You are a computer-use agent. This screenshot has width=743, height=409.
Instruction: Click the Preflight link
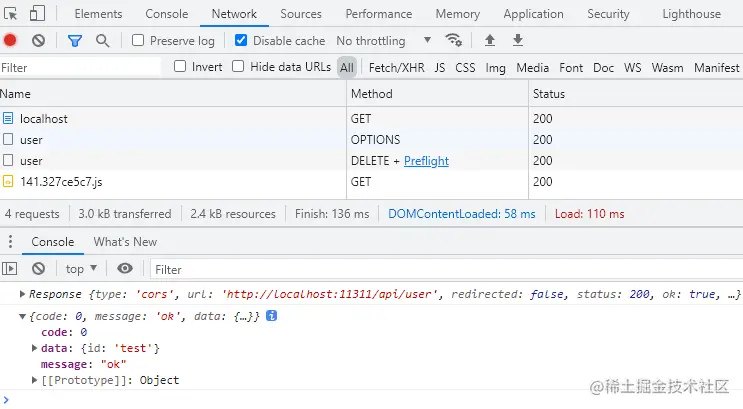pos(426,161)
